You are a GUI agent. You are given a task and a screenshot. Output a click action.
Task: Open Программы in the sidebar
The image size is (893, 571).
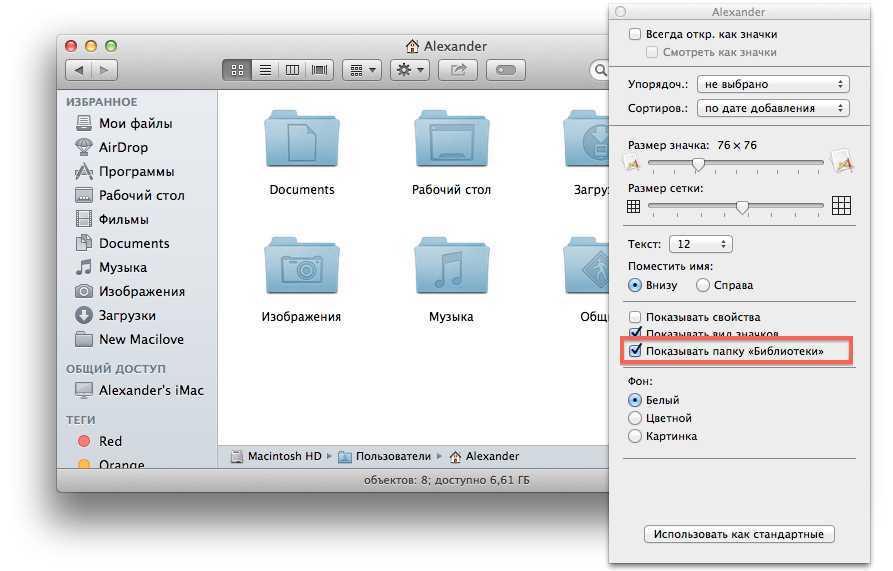point(125,171)
